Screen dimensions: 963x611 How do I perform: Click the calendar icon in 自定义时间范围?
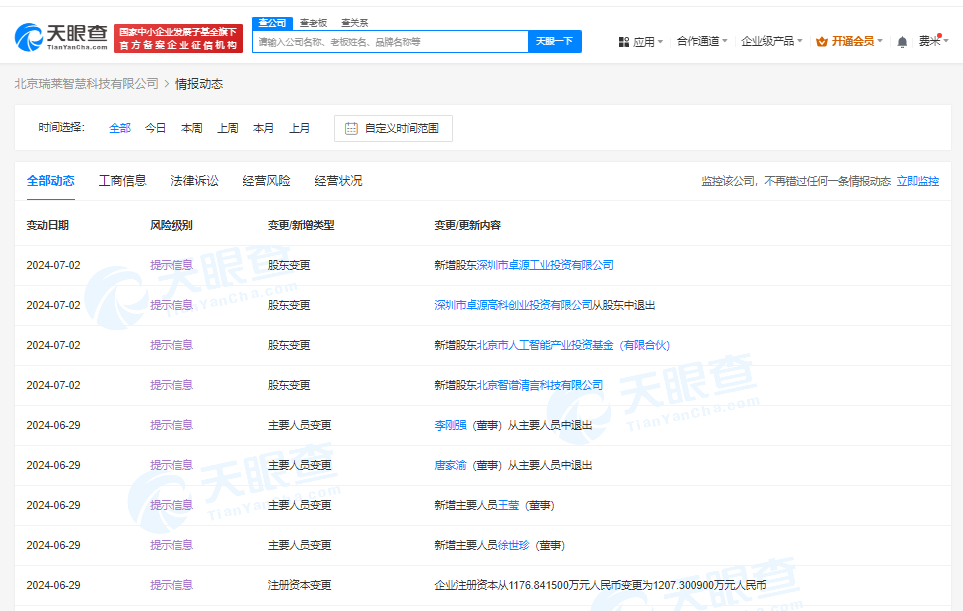click(x=349, y=128)
